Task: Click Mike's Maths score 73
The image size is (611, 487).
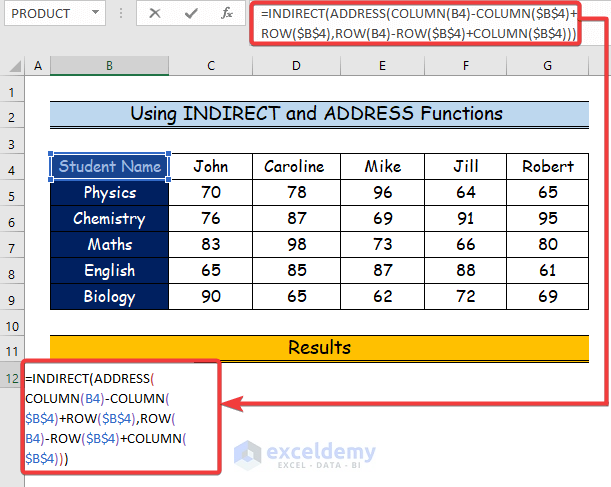Action: click(382, 245)
